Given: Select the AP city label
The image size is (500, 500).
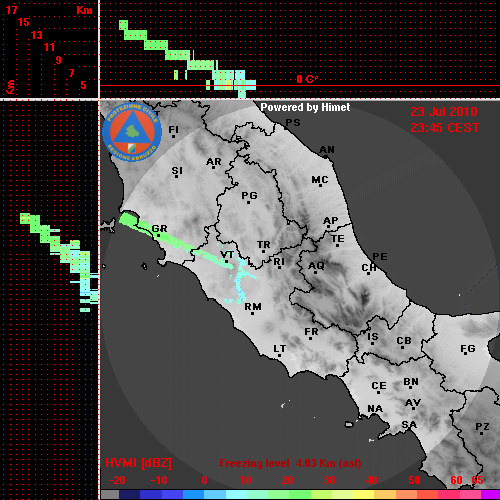Looking at the screenshot, I should pyautogui.click(x=331, y=221).
